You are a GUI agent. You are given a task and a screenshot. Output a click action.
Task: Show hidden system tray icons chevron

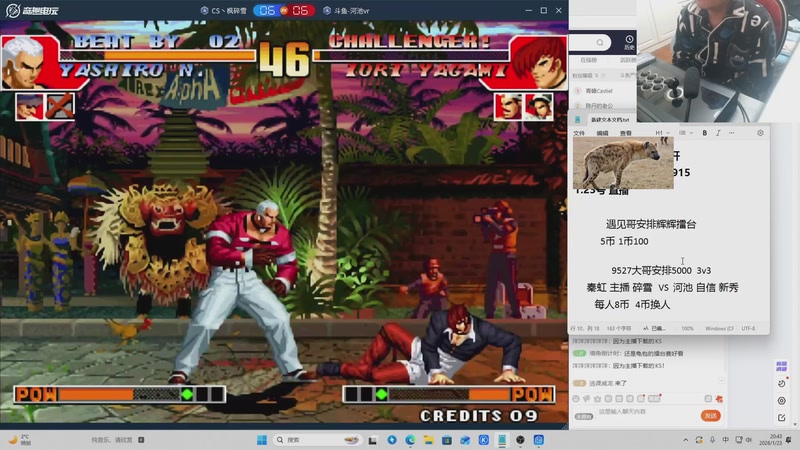pyautogui.click(x=686, y=440)
